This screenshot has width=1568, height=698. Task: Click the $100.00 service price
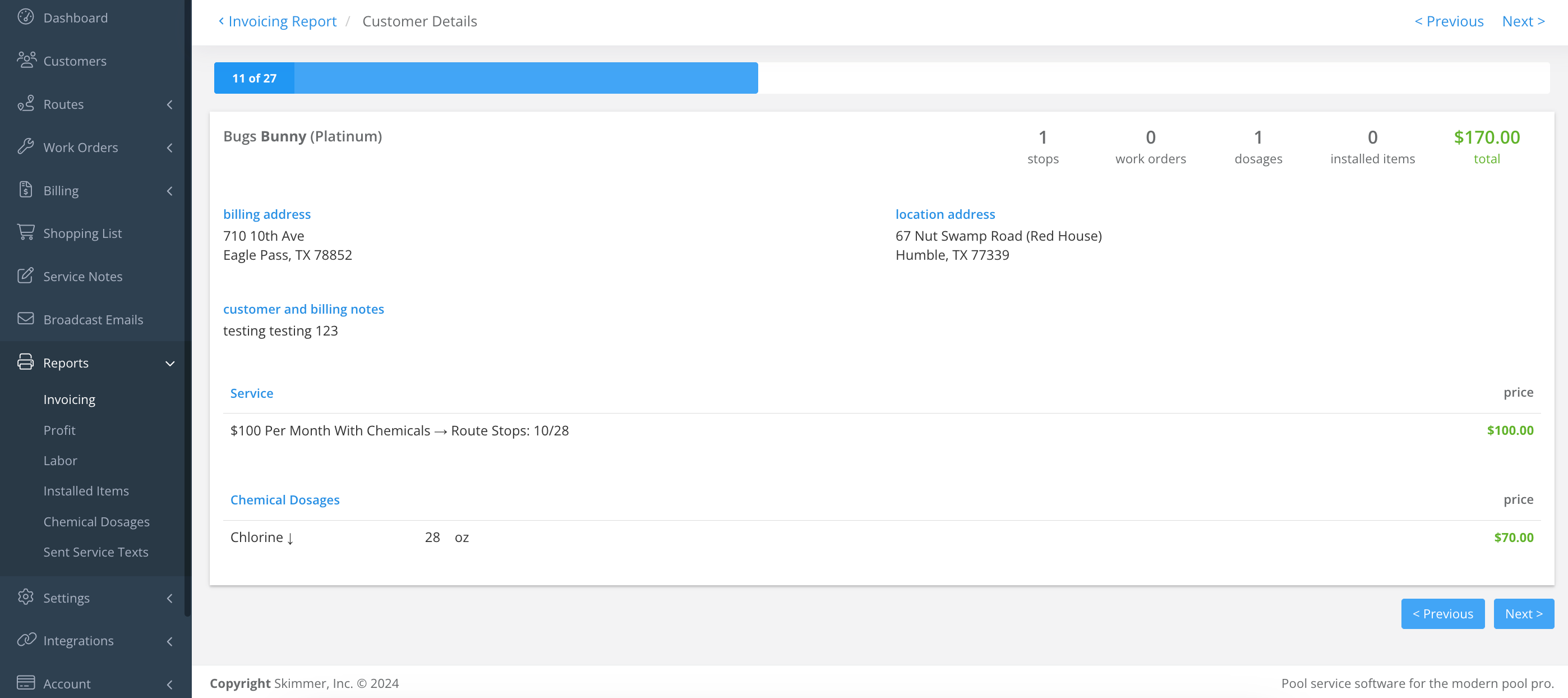1510,430
